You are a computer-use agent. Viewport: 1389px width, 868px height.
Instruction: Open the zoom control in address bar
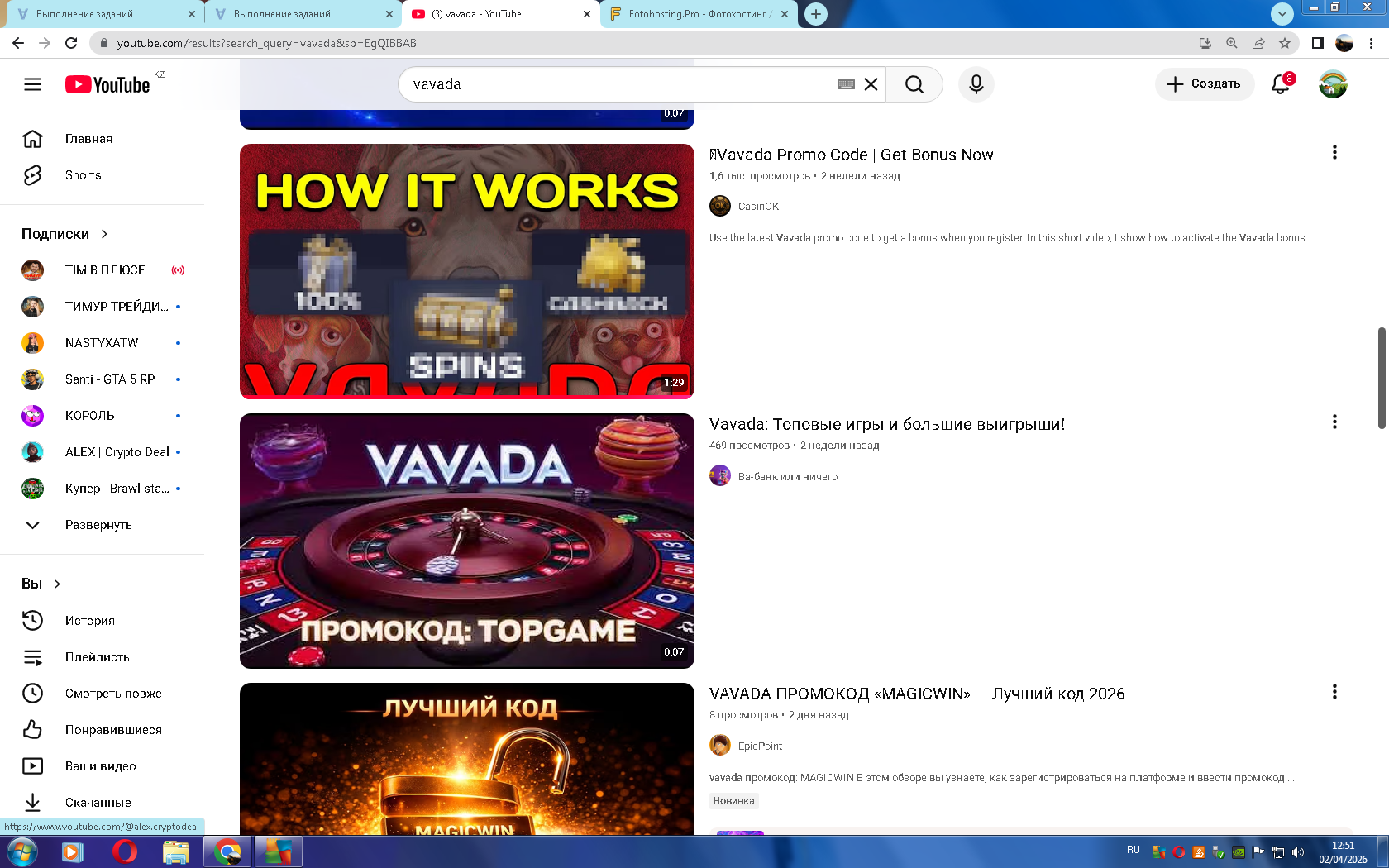click(1232, 43)
